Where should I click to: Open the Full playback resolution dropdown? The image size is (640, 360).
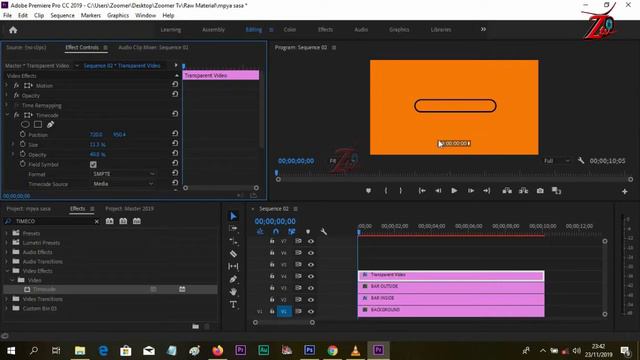(557, 161)
